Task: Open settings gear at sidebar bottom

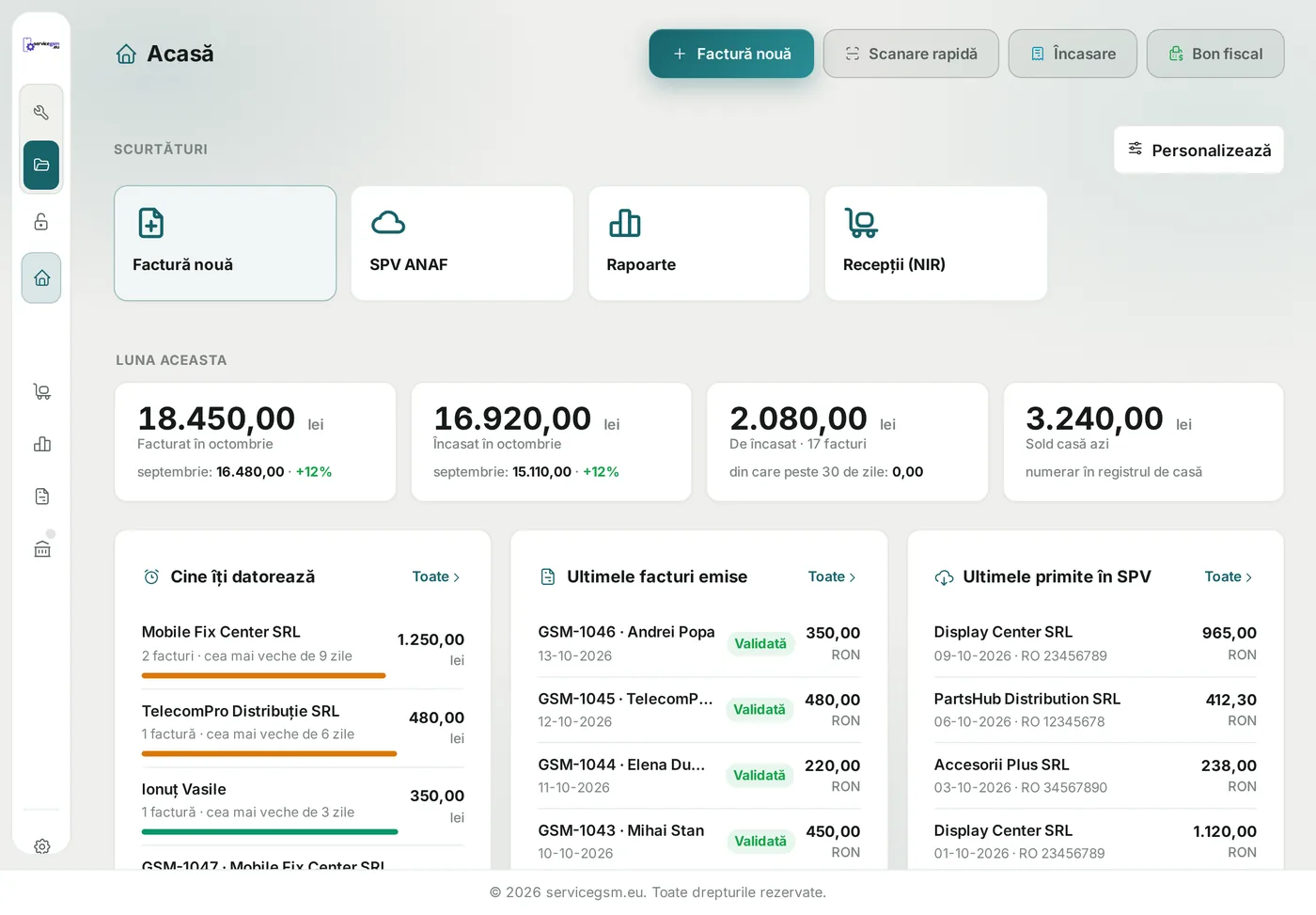Action: pos(41,846)
